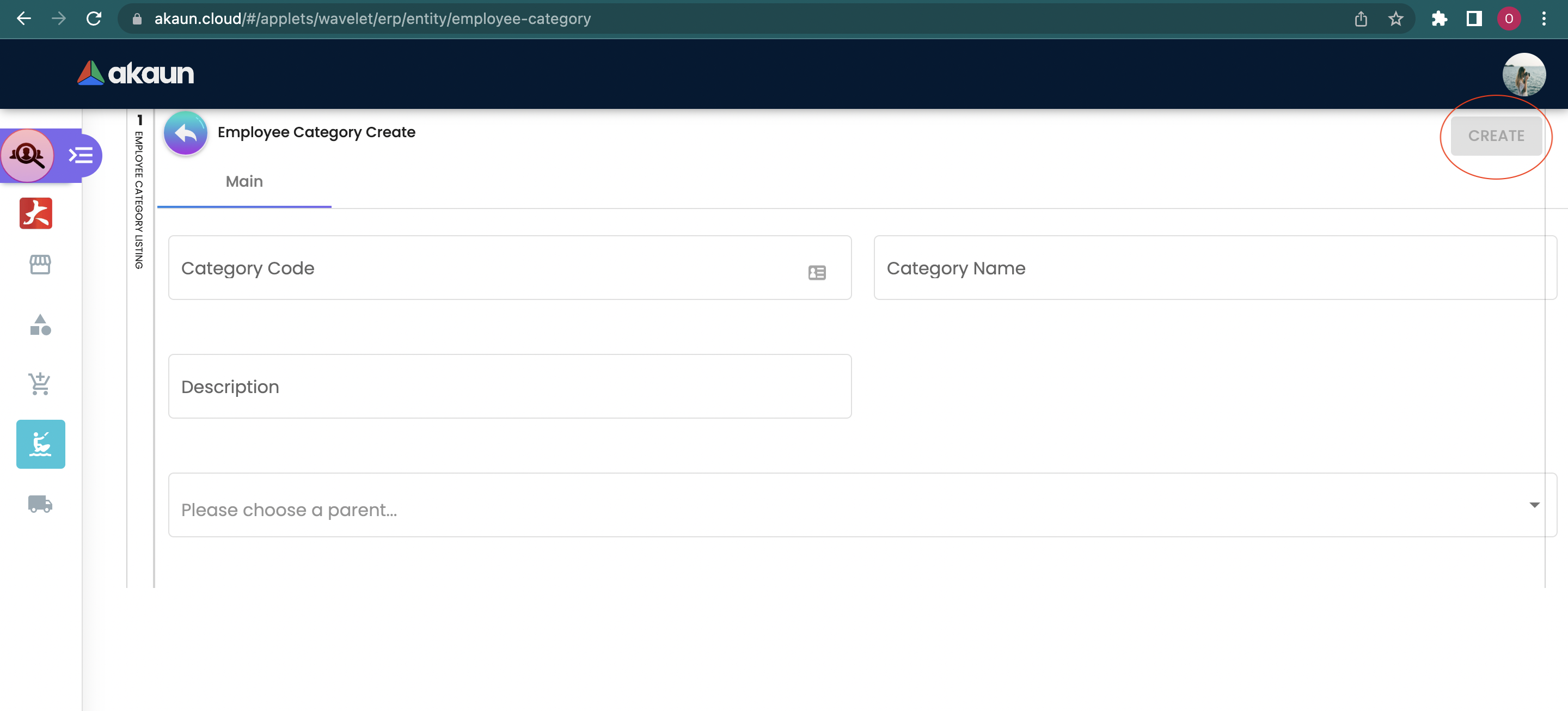Click the card icon in Category Code field
This screenshot has height=711, width=1568.
pos(817,273)
